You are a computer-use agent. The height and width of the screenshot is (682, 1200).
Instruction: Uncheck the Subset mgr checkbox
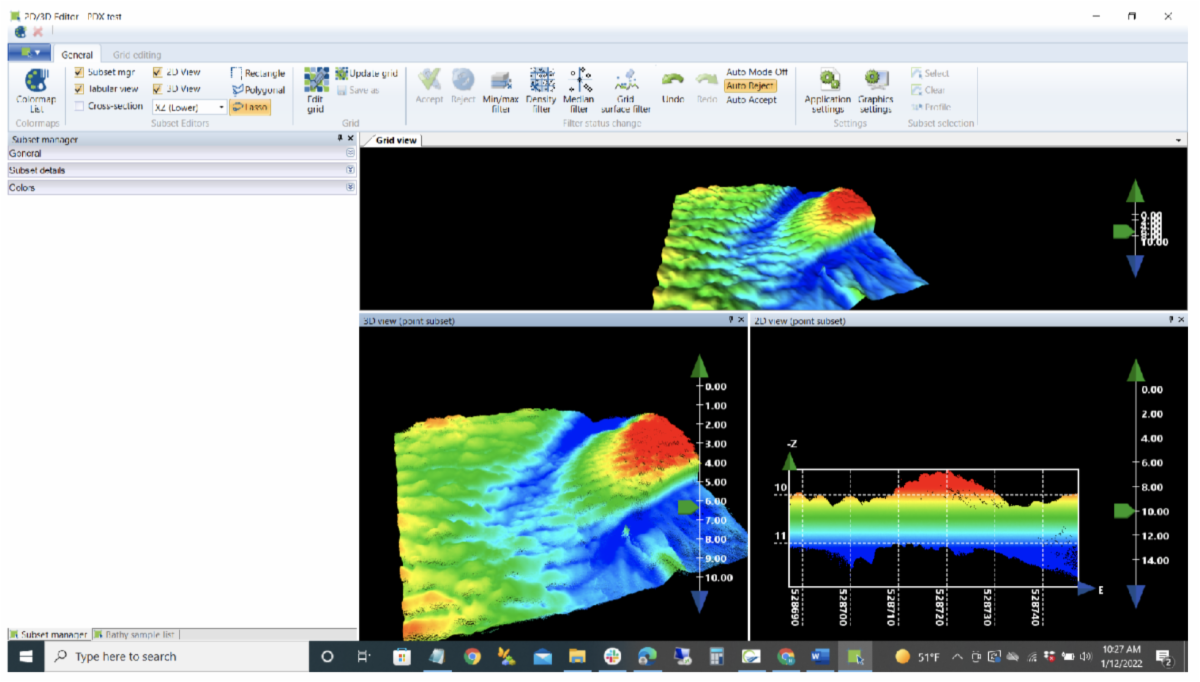coord(80,73)
